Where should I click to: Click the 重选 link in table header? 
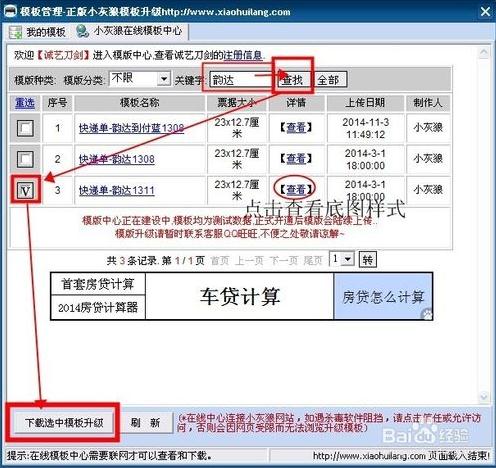coord(25,103)
